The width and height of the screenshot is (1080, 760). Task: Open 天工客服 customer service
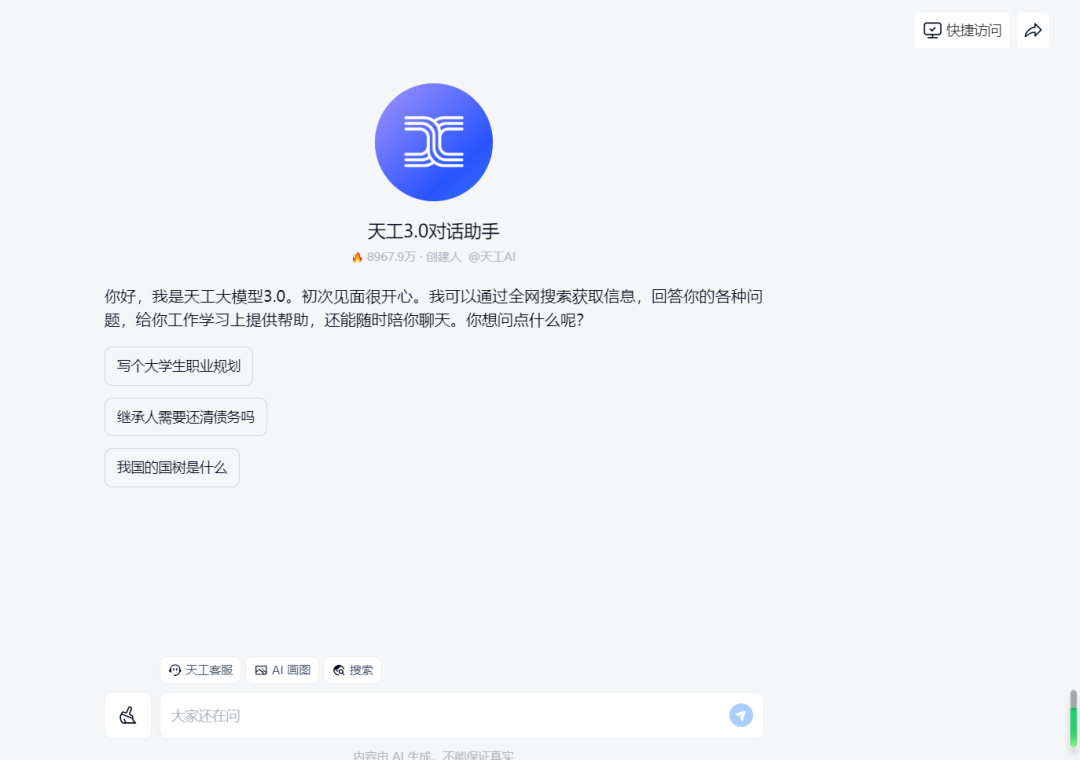pyautogui.click(x=200, y=670)
